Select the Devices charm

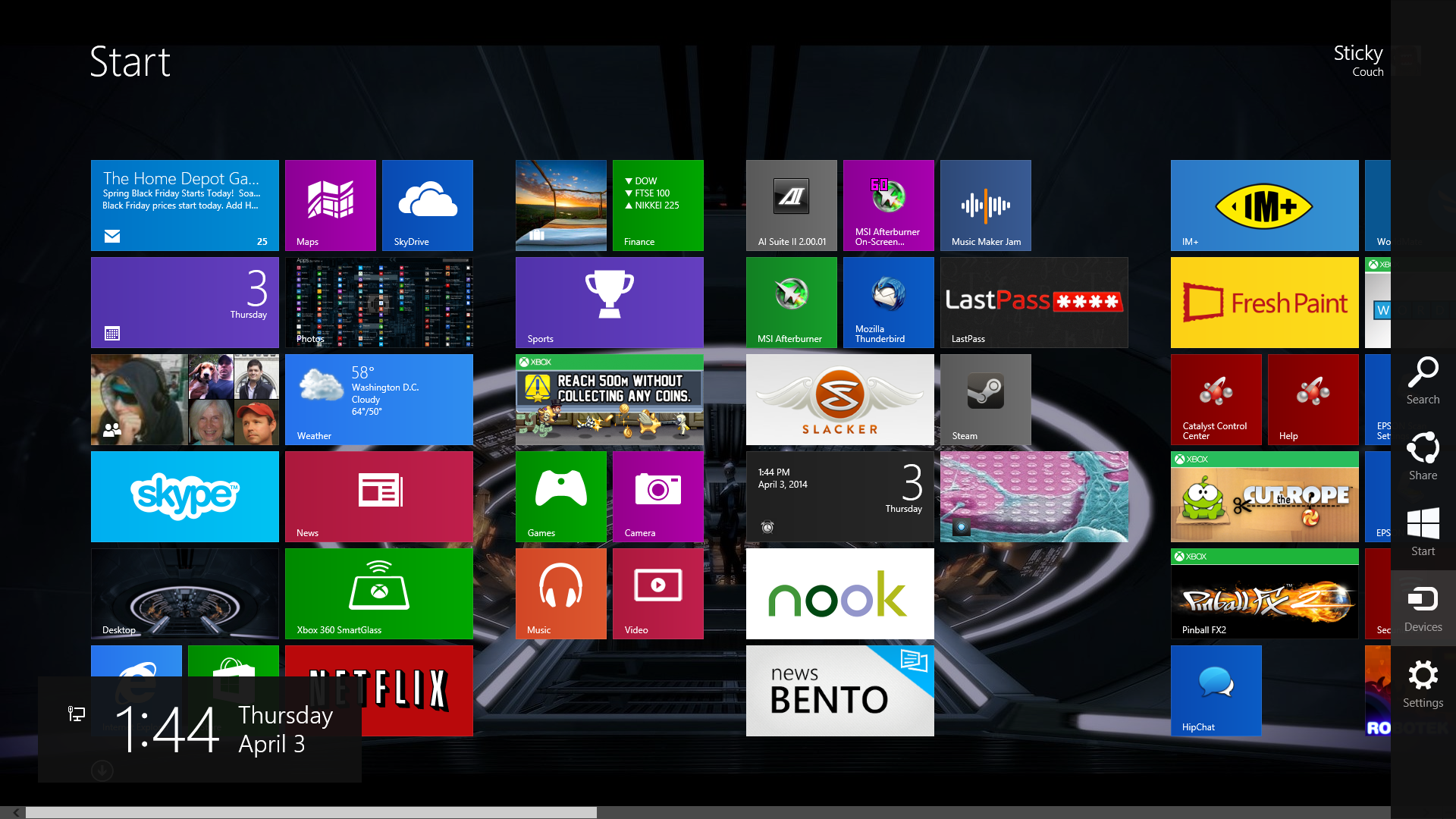[x=1423, y=608]
